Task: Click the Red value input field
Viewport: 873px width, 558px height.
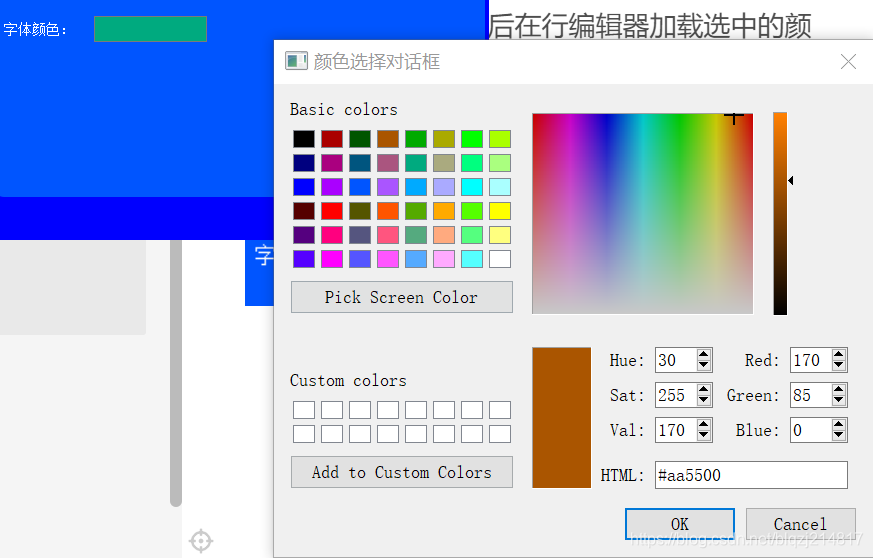Action: tap(811, 360)
